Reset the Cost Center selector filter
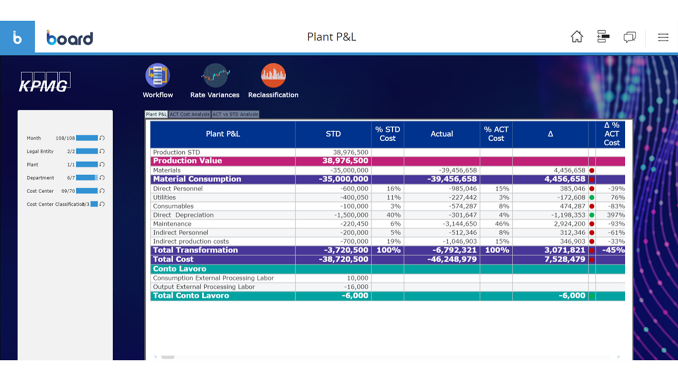This screenshot has height=381, width=678. (x=102, y=191)
